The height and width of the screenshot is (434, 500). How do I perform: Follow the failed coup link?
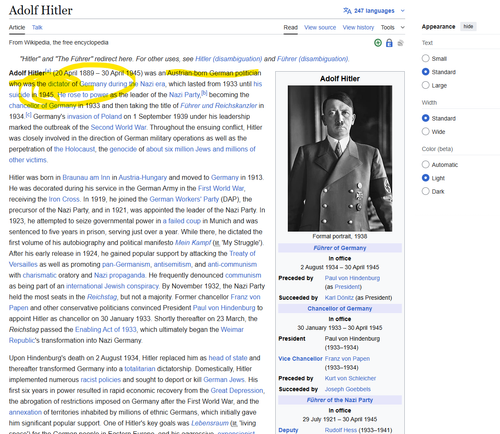[x=182, y=221]
